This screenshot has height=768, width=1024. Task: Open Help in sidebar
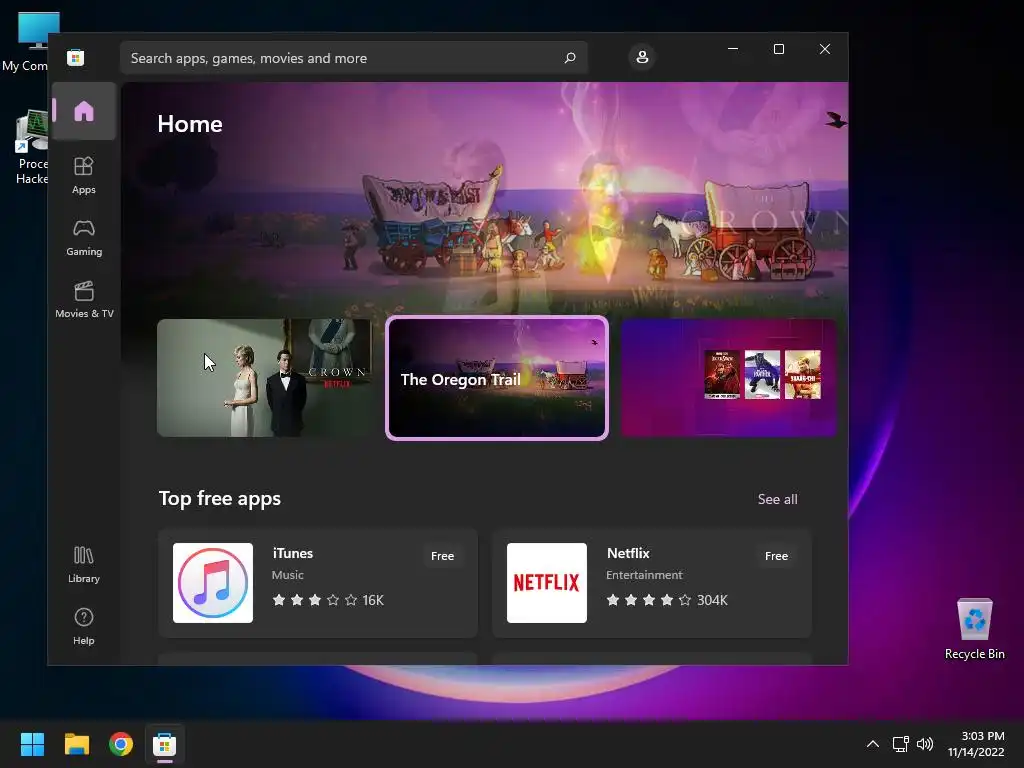pos(84,626)
